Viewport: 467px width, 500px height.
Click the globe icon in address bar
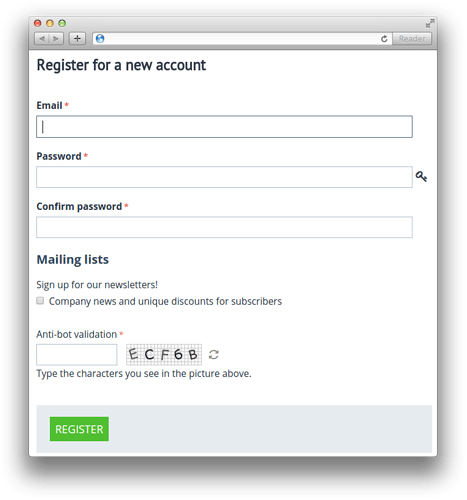[100, 39]
